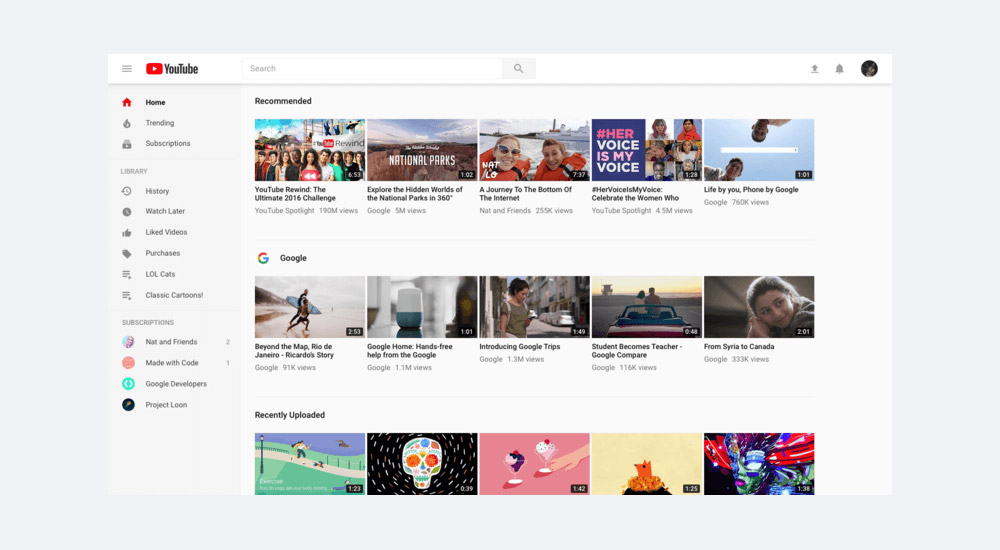The width and height of the screenshot is (1000, 550).
Task: Play Life by you, Phone by Google thumbnail
Action: [759, 150]
